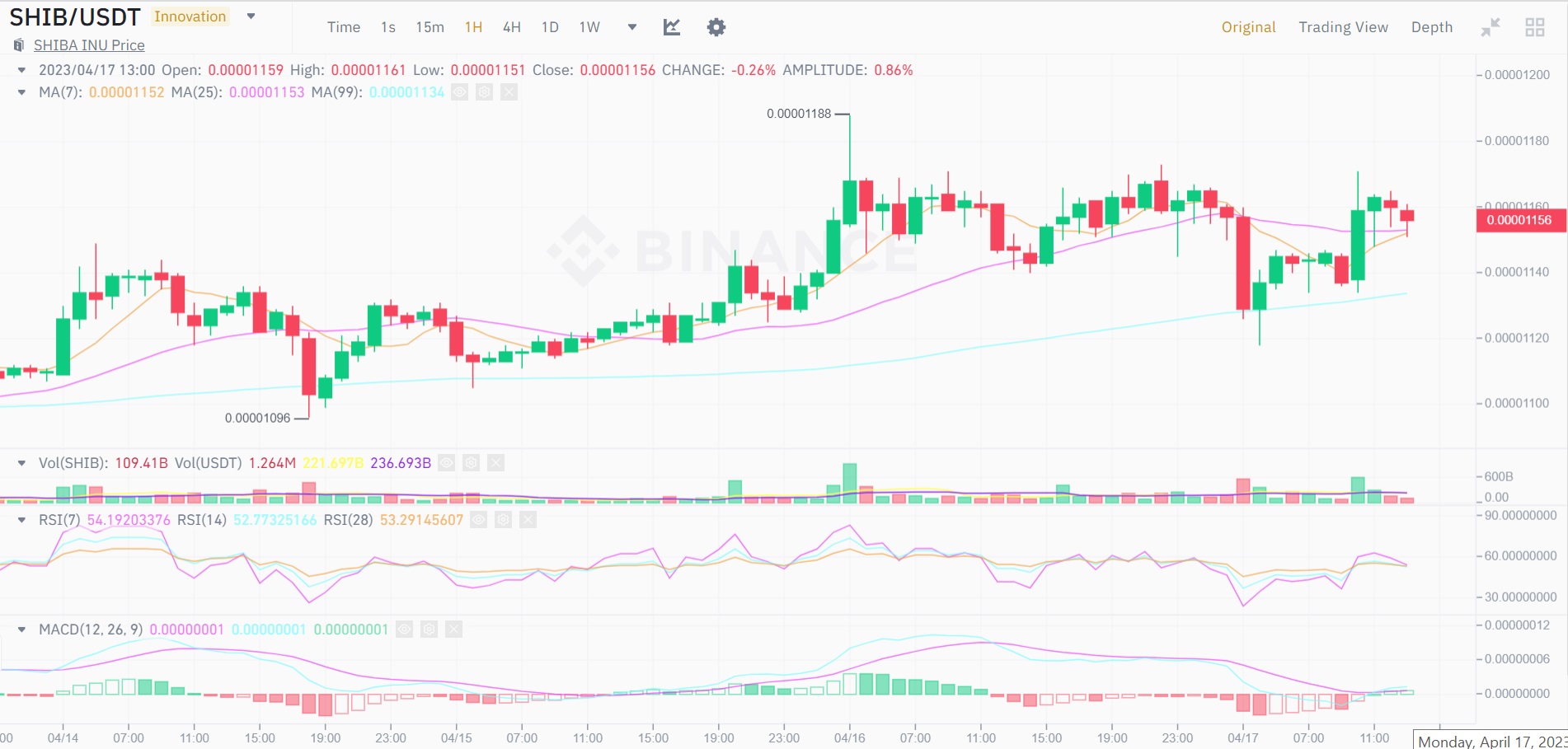Image resolution: width=1568 pixels, height=749 pixels.
Task: Open settings for the MA indicator
Action: pos(485,92)
